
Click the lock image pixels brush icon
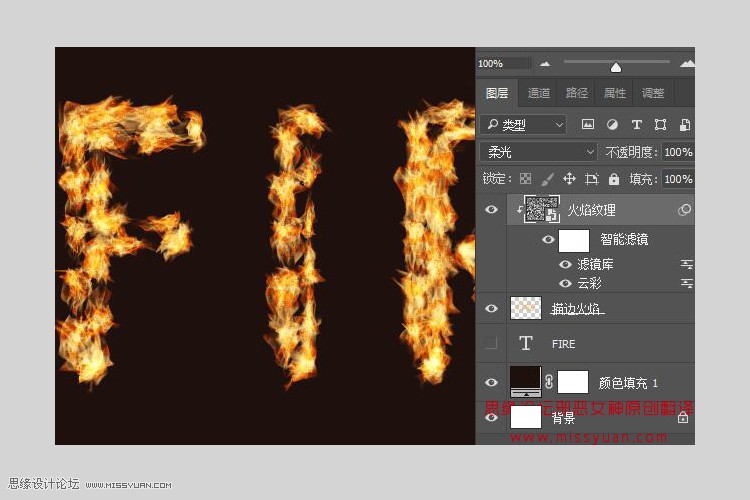pyautogui.click(x=547, y=179)
